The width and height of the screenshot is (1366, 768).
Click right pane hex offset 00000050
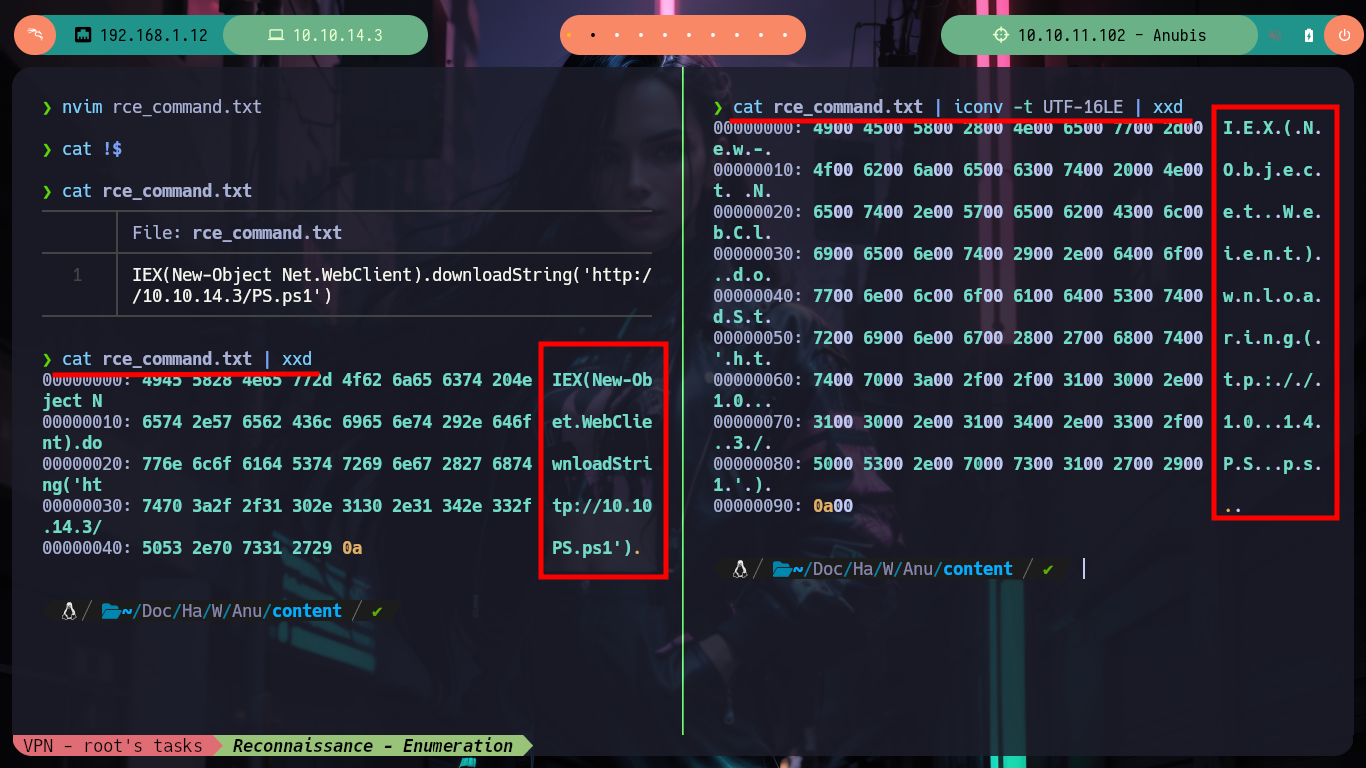[x=759, y=338]
